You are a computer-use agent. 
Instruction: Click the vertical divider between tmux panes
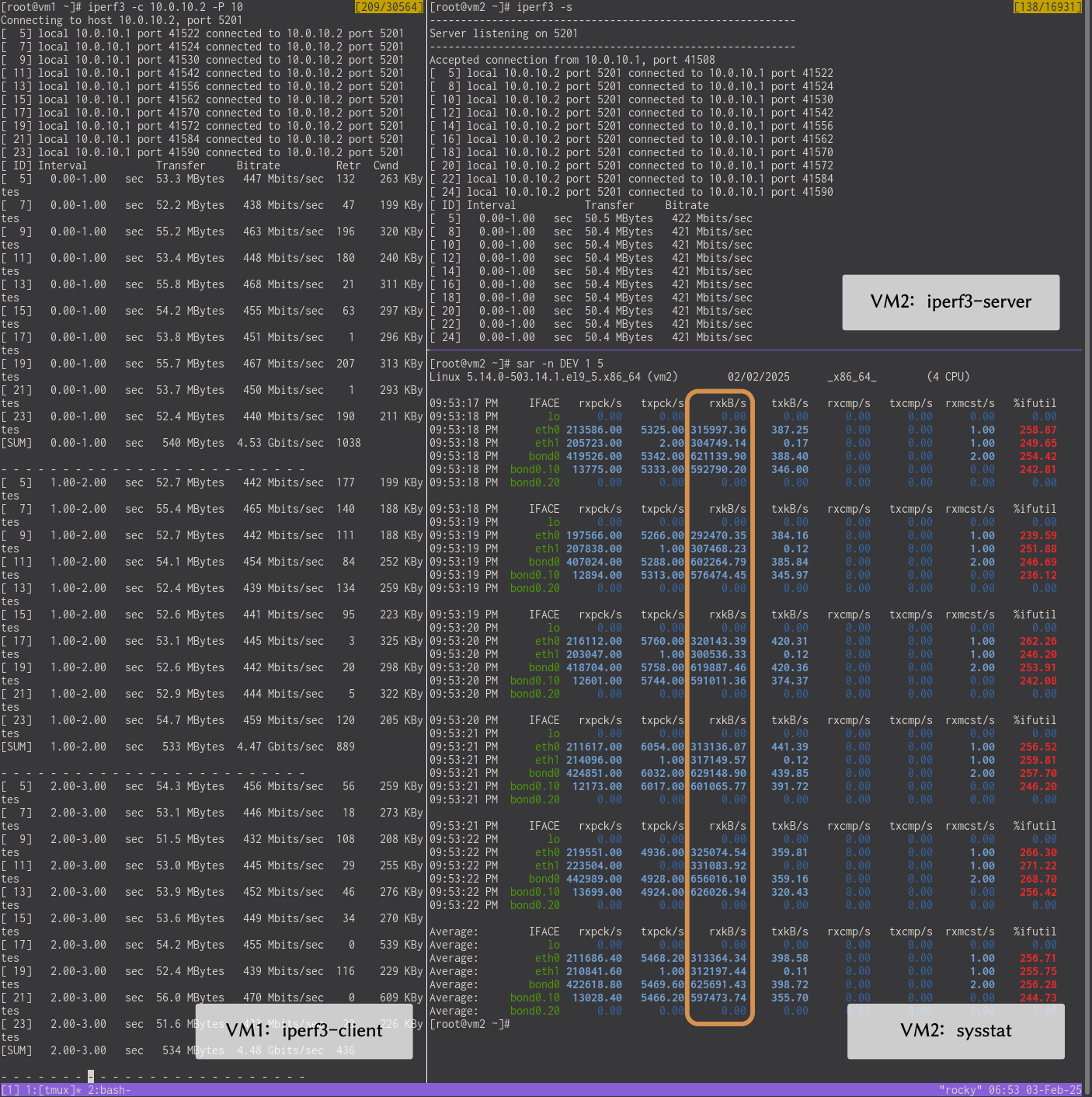click(x=426, y=544)
